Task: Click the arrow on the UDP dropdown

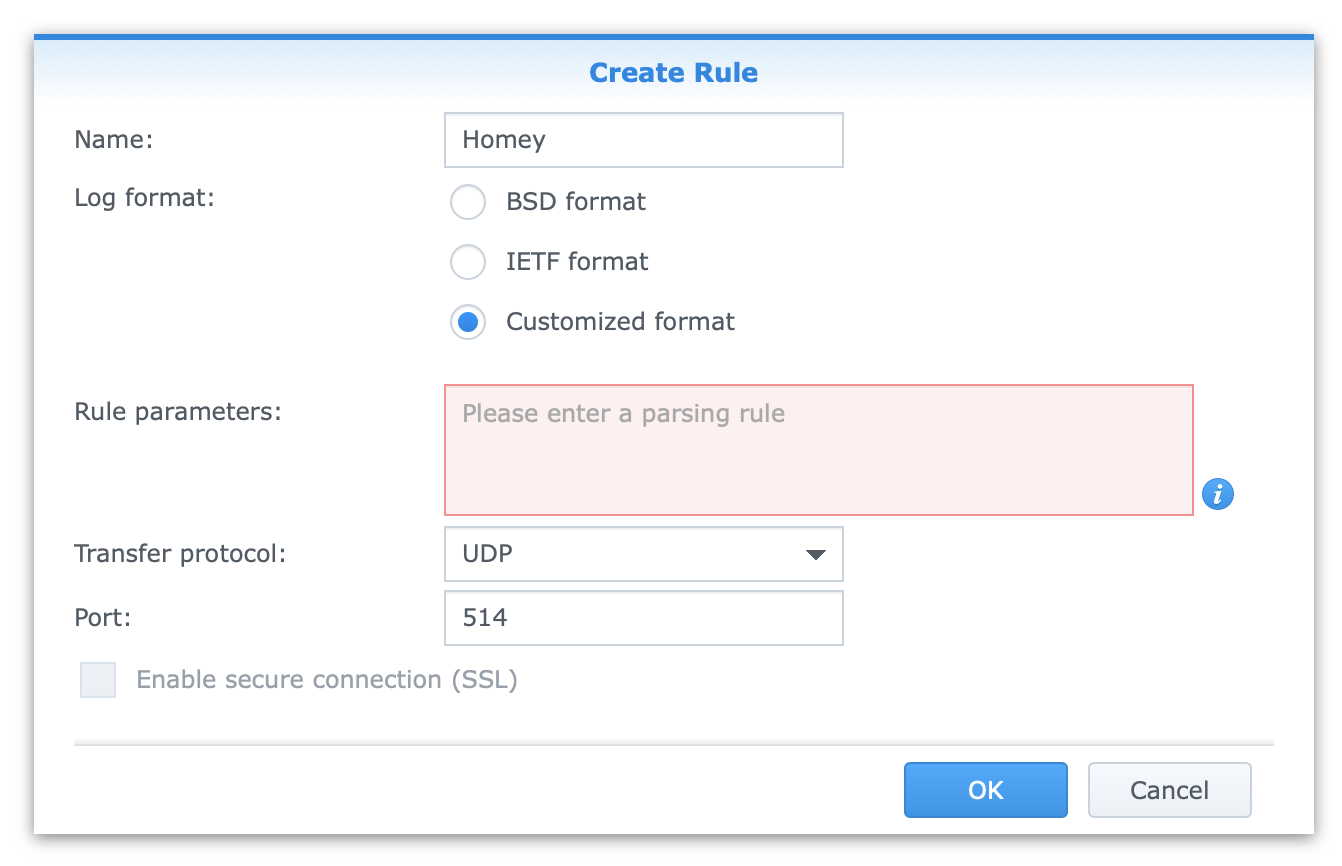Action: (x=815, y=554)
